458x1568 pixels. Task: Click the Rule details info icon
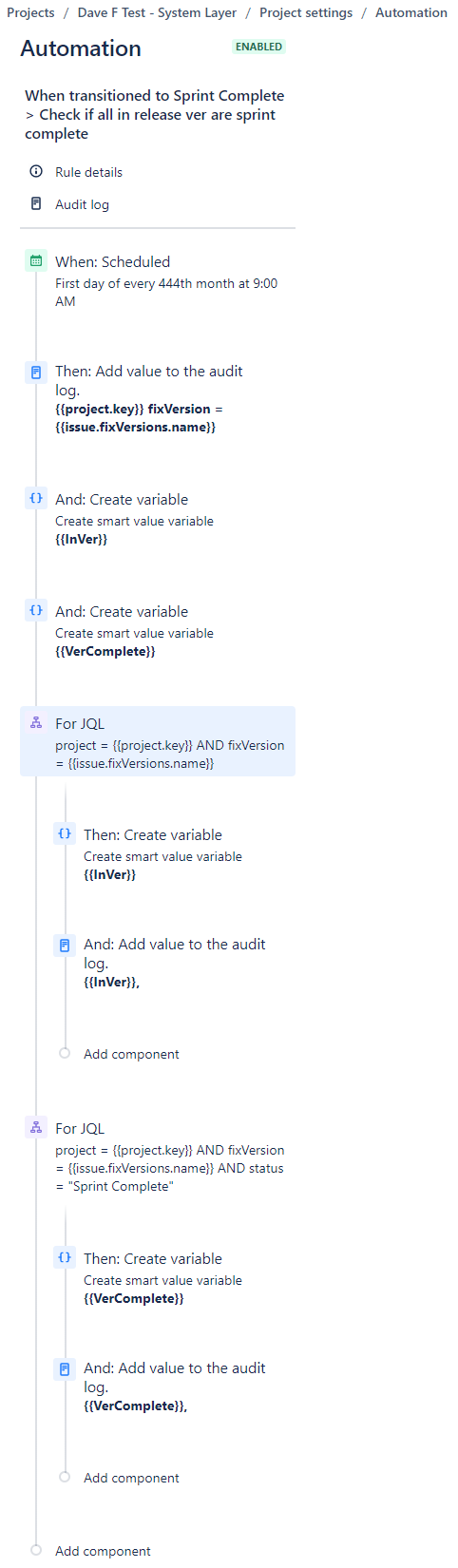[36, 172]
